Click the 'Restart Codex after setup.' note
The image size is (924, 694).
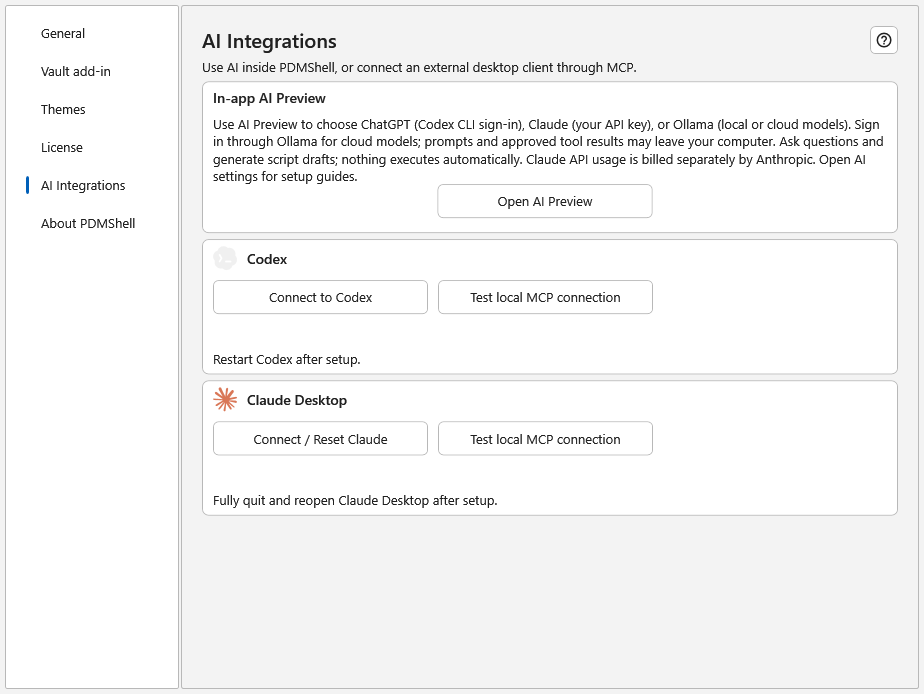coord(286,359)
